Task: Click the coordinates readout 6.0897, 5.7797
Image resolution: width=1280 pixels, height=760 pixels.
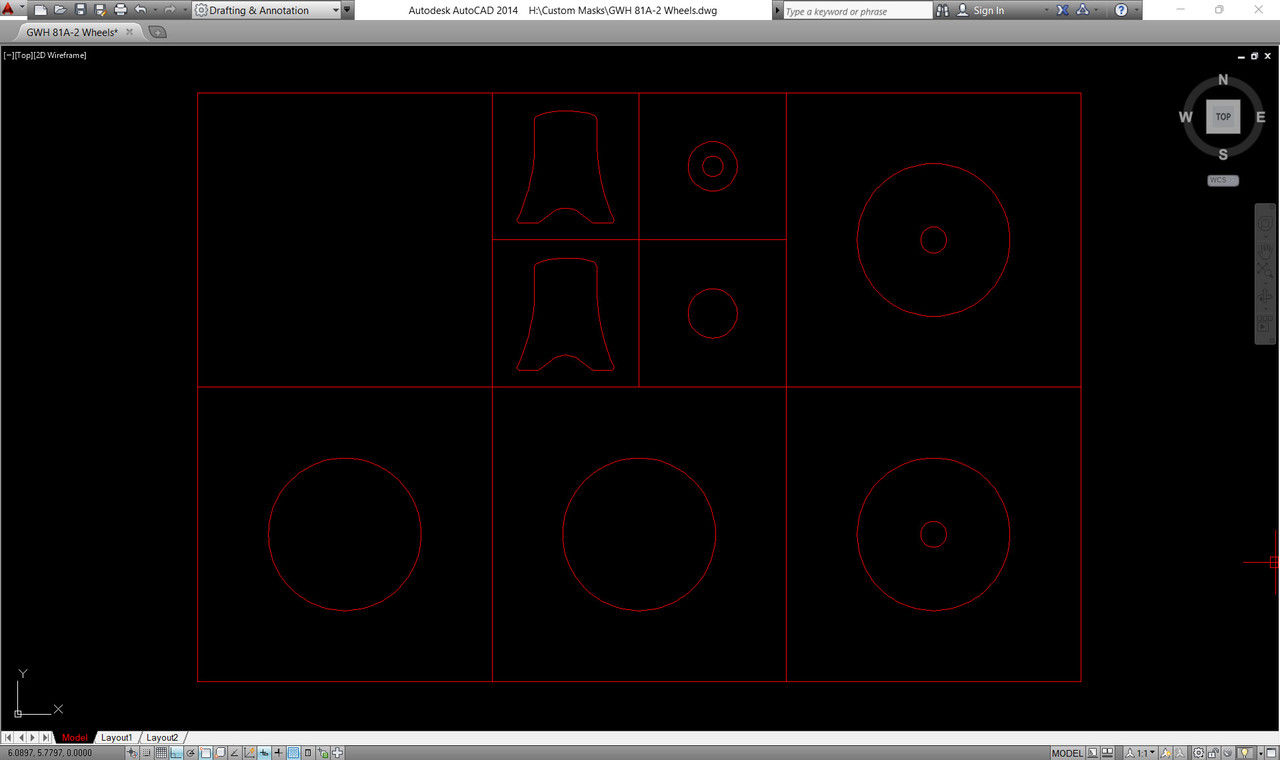Action: pos(50,753)
